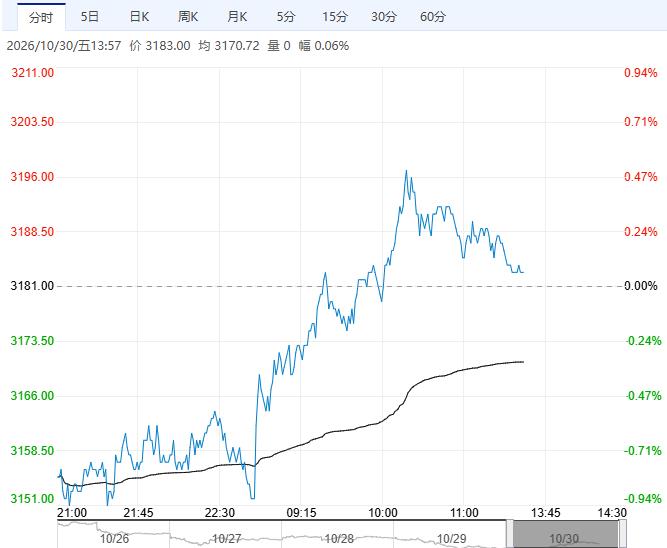Viewport: 667px width, 548px height.
Task: Click 10/28 in the navigator timeline
Action: (339, 539)
